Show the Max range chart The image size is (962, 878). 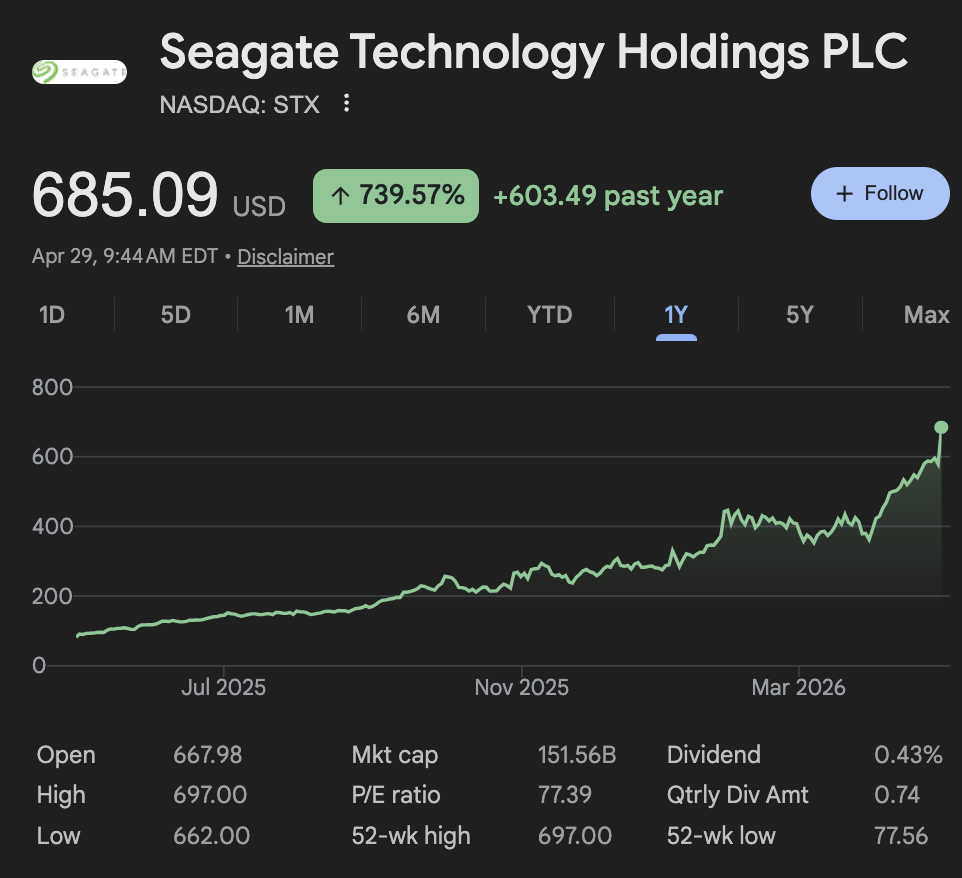click(x=926, y=315)
